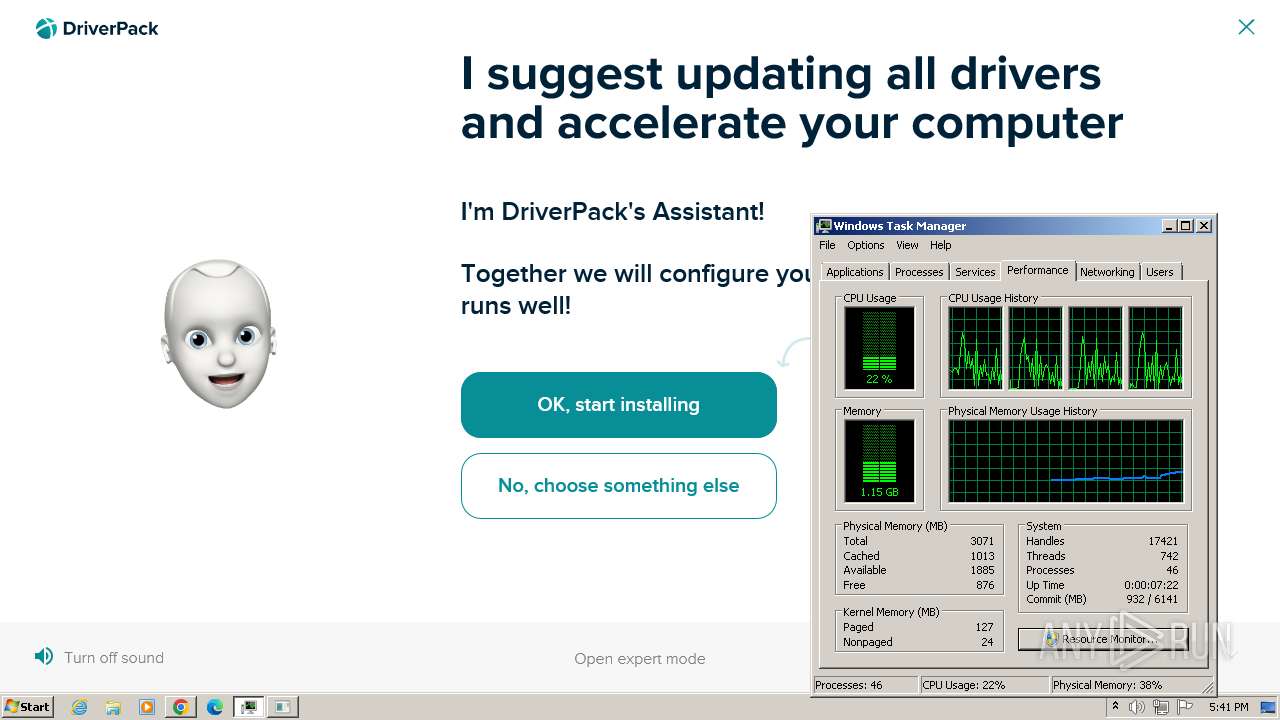Switch to Users tab in Task Manager
The width and height of the screenshot is (1280, 720).
[x=1160, y=272]
